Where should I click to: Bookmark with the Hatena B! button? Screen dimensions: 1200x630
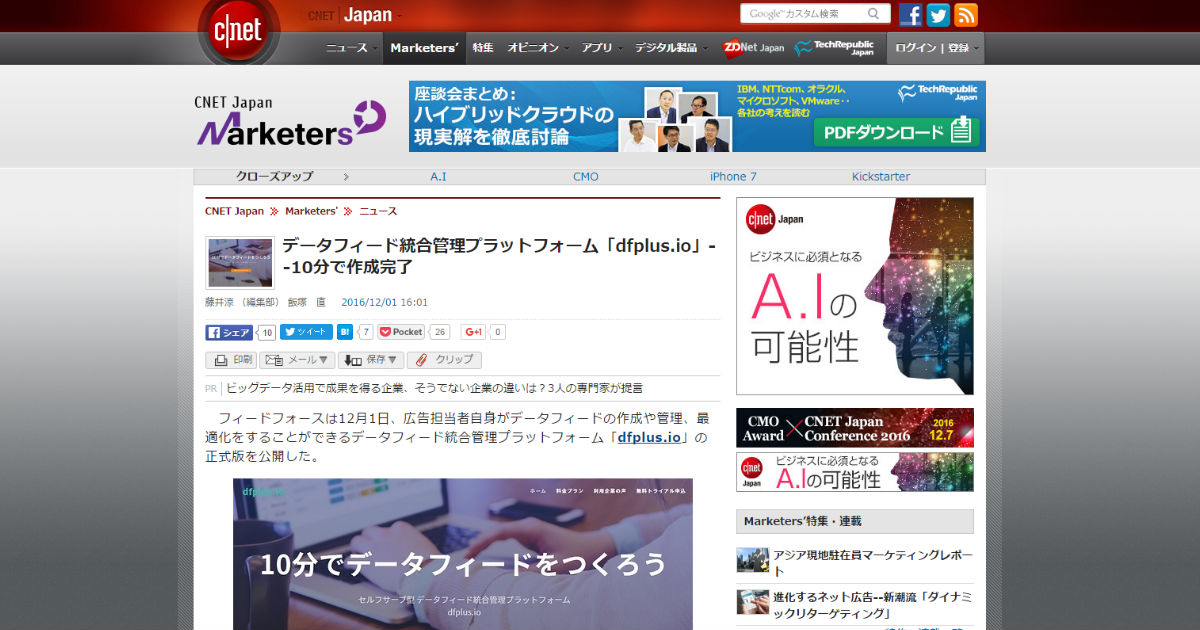point(345,332)
